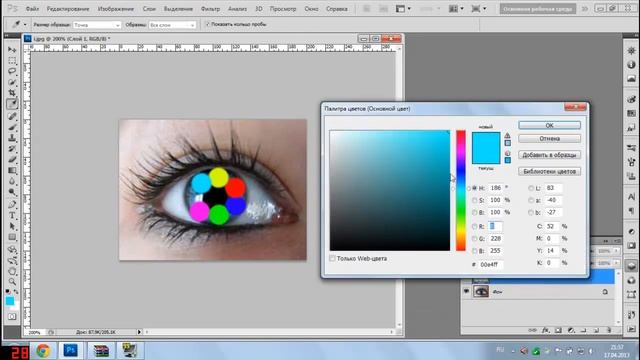Select the Dodge tool
Screen dimensions: 640x360
coord(12,192)
